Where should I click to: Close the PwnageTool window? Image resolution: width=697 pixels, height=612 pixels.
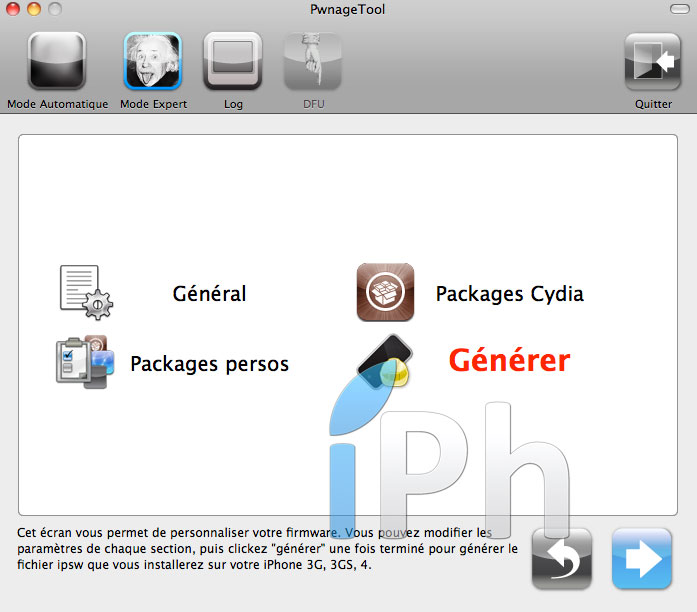point(13,9)
